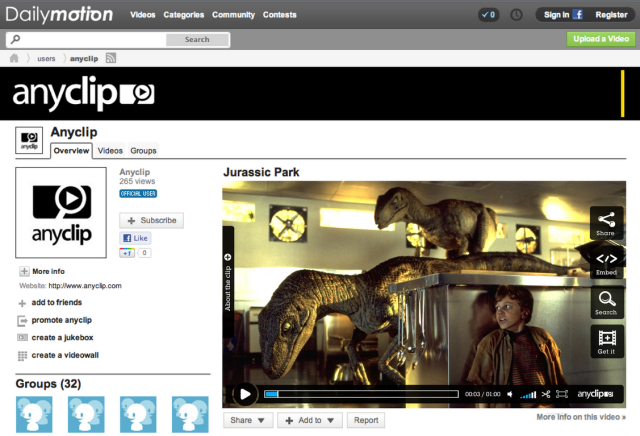Image resolution: width=640 pixels, height=436 pixels.
Task: Adjust the volume level bars
Action: pyautogui.click(x=528, y=395)
